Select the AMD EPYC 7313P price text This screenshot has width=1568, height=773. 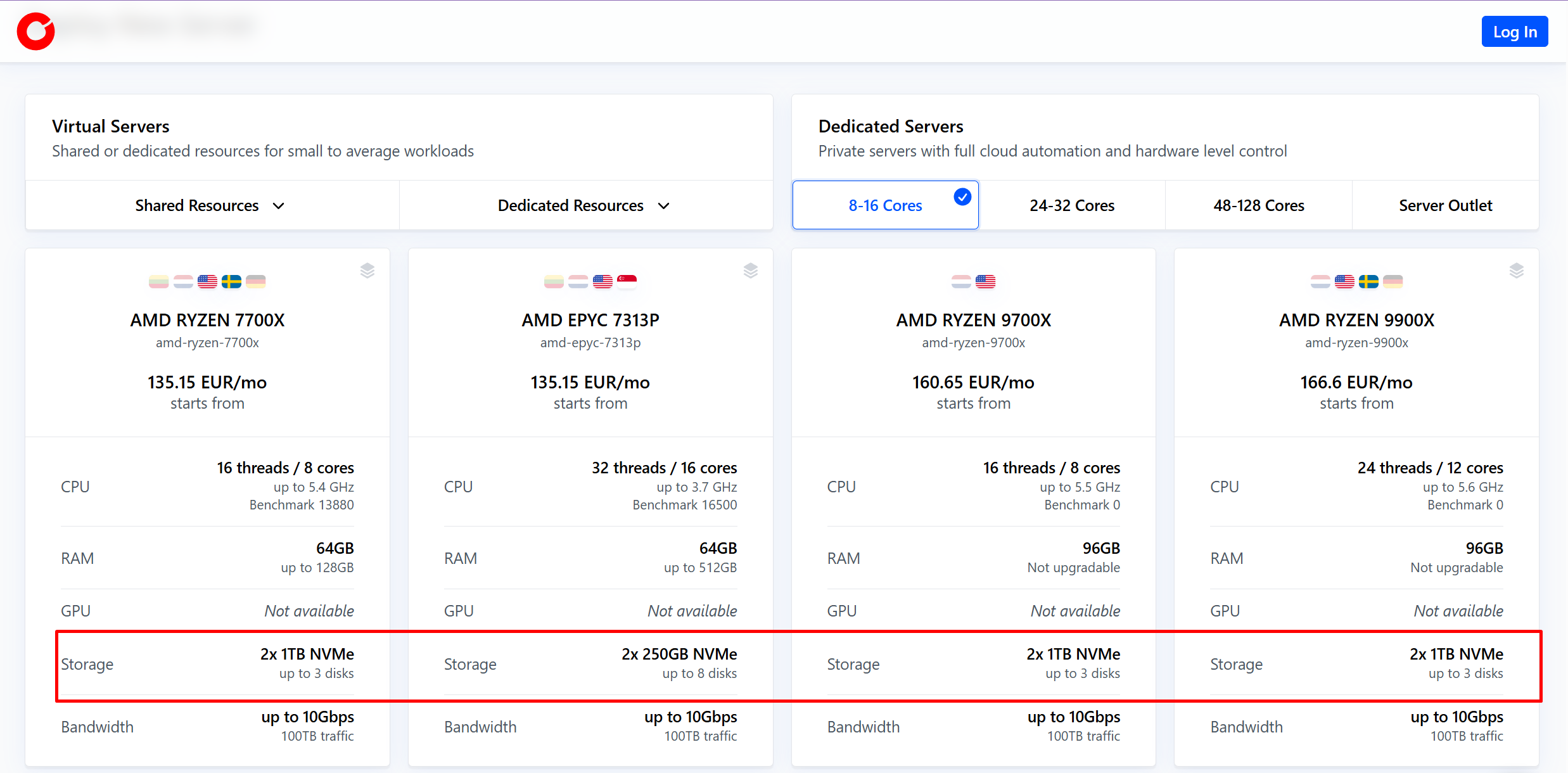pyautogui.click(x=590, y=382)
